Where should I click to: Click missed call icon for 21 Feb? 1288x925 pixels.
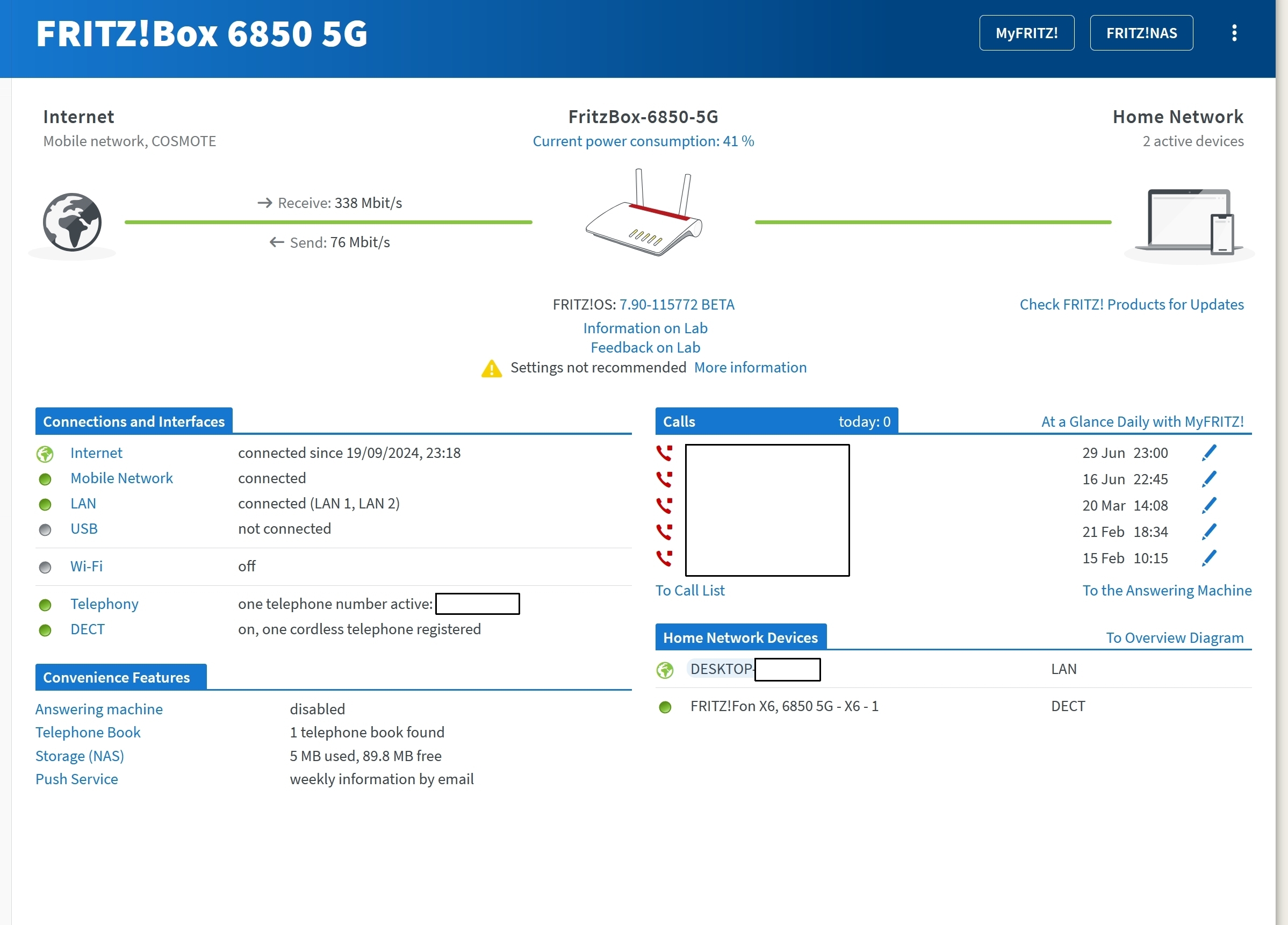point(665,532)
